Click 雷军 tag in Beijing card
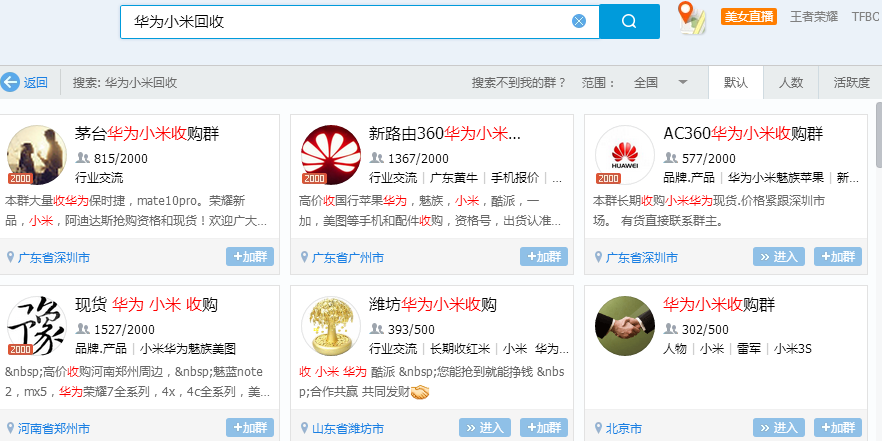The image size is (882, 441). pyautogui.click(x=749, y=349)
